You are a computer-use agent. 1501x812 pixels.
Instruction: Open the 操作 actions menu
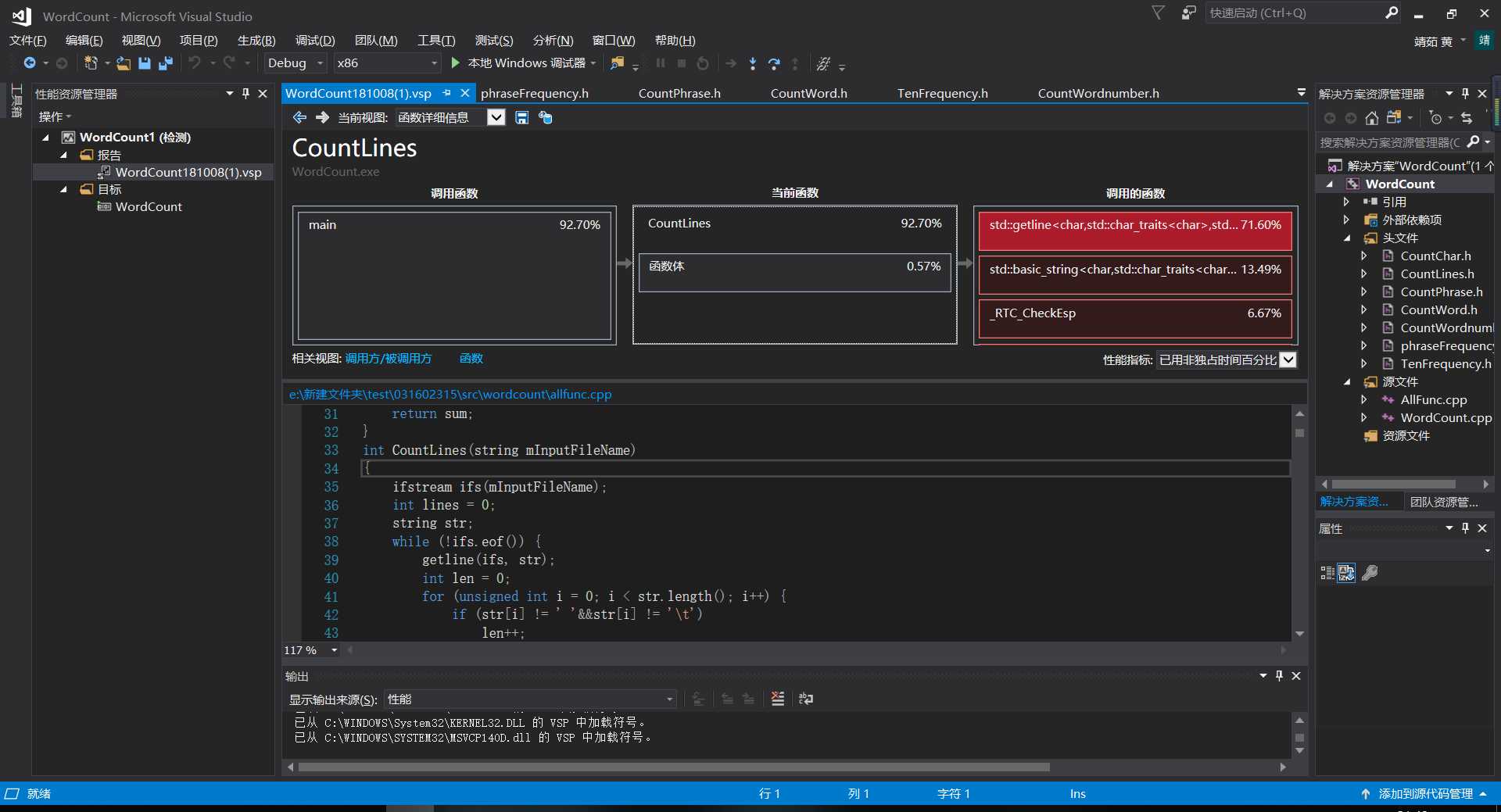point(55,116)
